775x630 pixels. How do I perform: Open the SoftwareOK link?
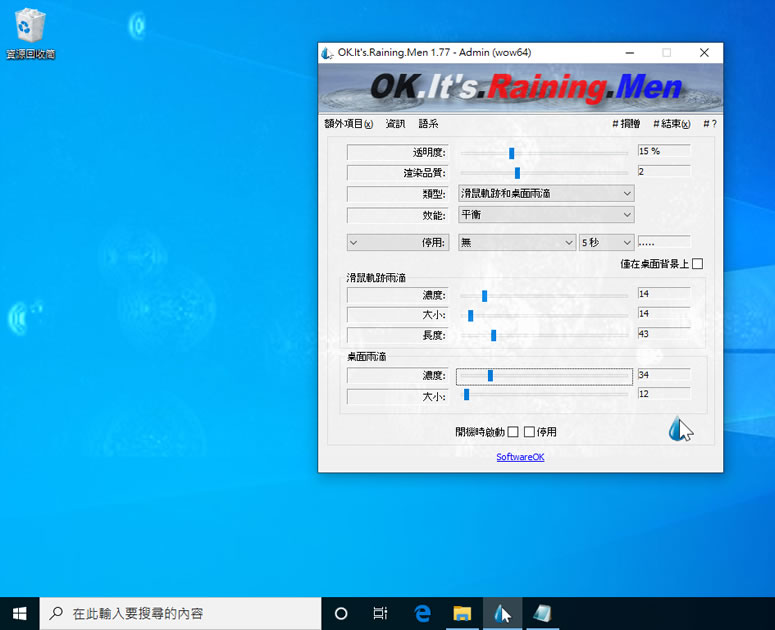point(520,457)
